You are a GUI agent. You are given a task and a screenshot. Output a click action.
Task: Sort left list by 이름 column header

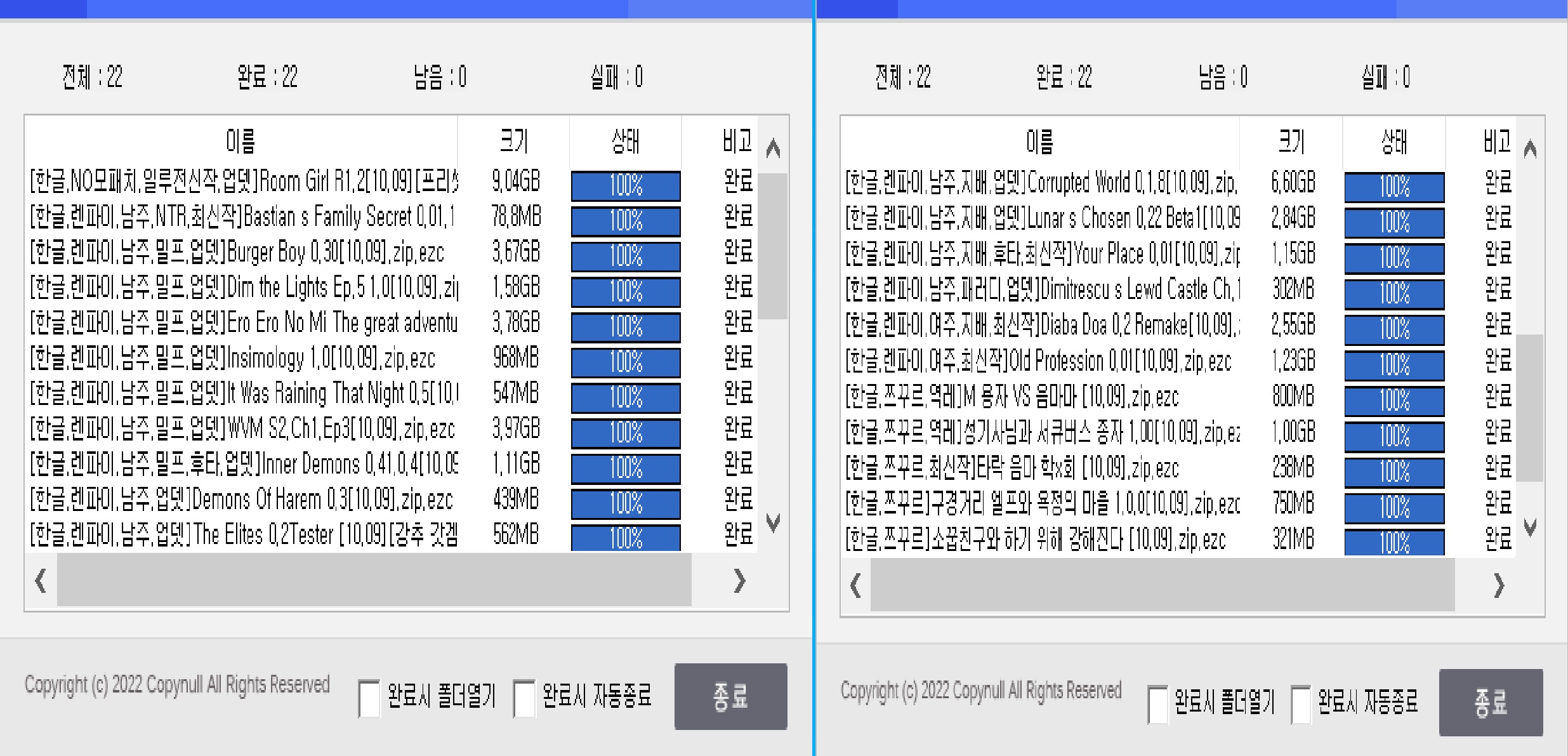[x=240, y=141]
